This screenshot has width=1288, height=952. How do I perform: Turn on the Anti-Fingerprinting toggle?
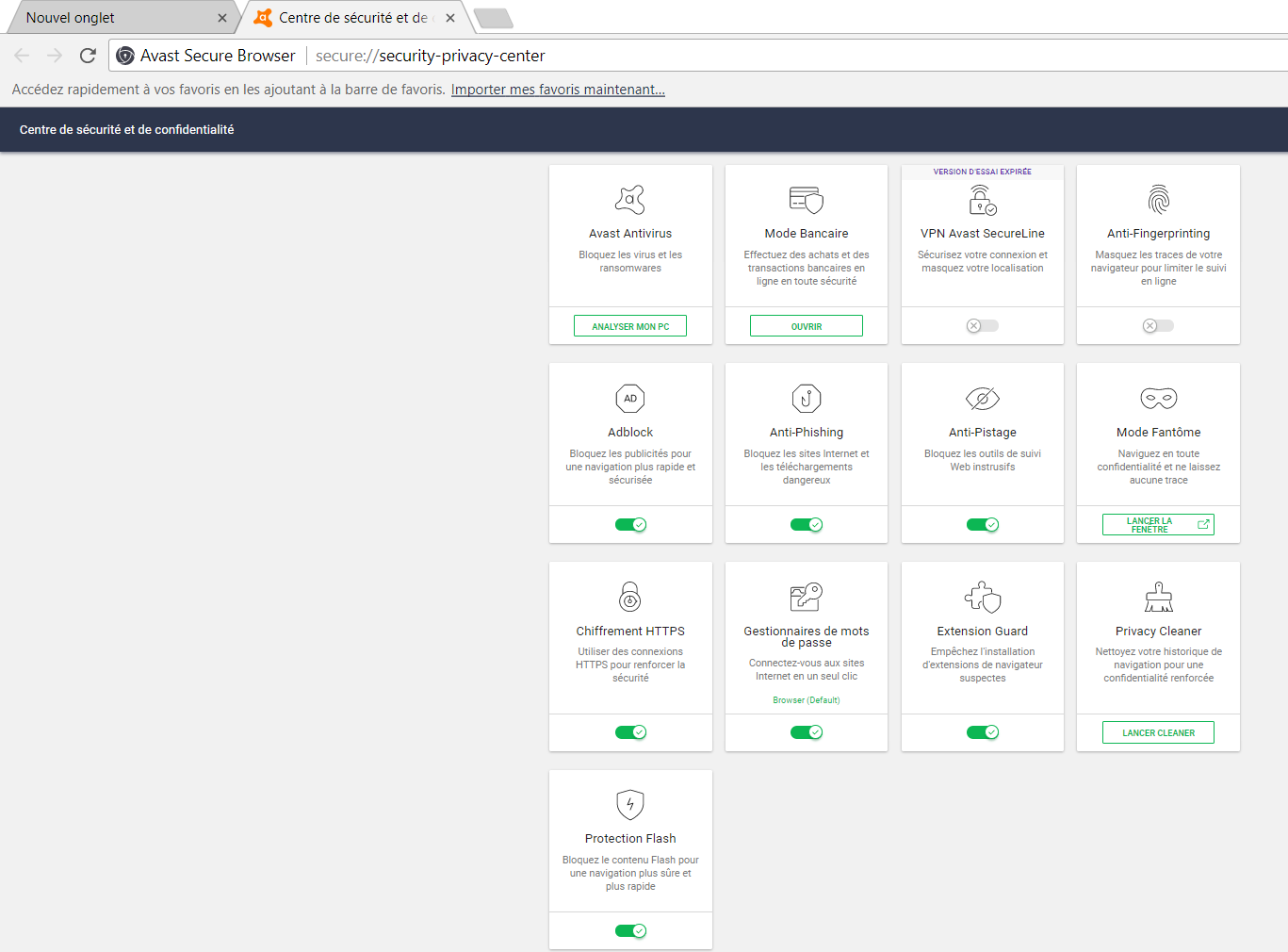point(1158,326)
